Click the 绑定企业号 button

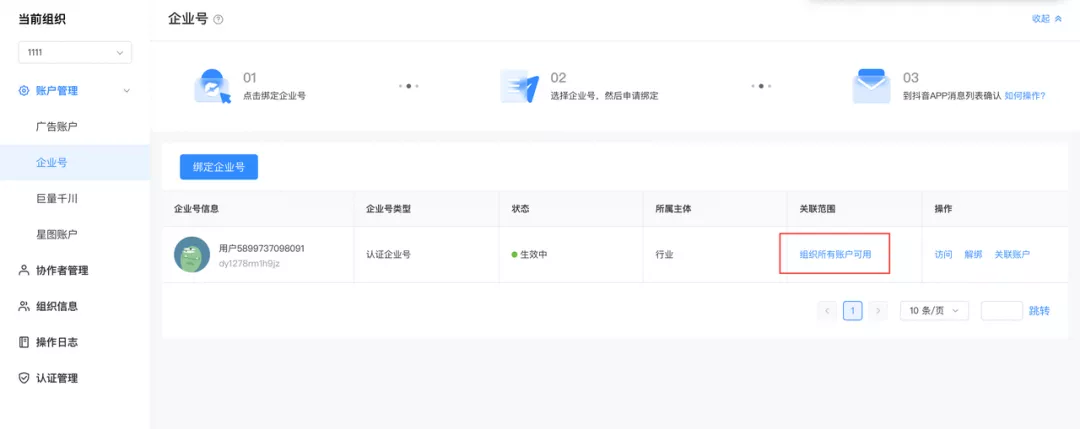point(219,167)
